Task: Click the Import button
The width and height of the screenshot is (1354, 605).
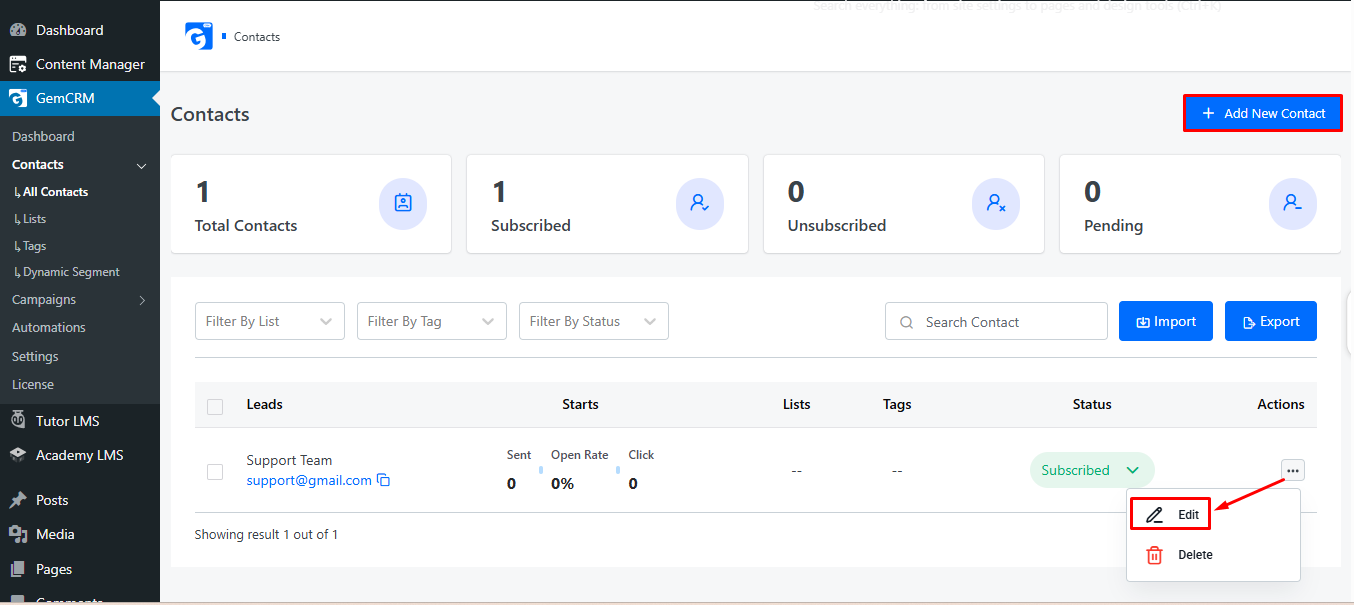Action: pyautogui.click(x=1166, y=321)
